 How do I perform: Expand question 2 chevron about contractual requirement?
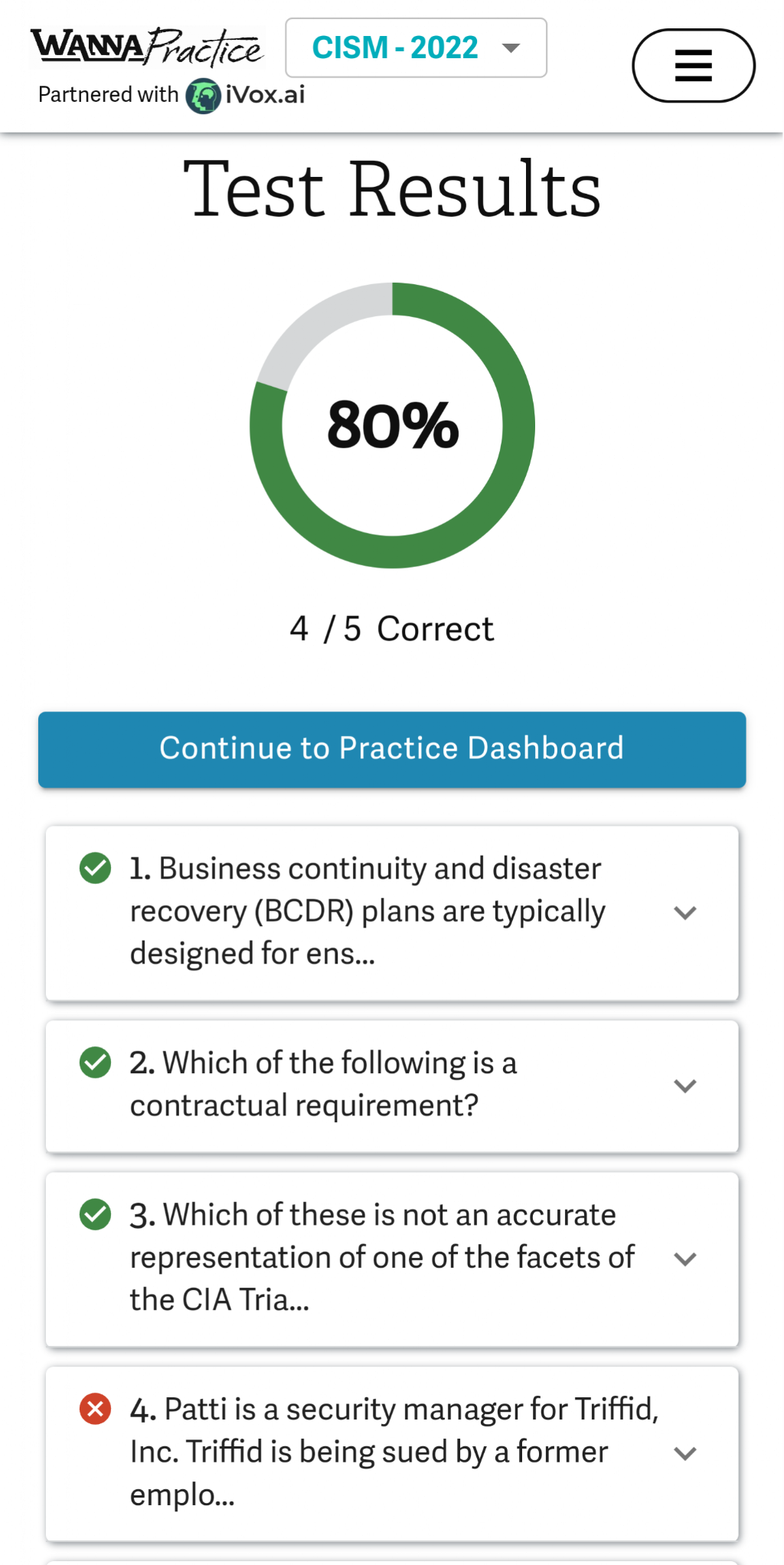(684, 1085)
